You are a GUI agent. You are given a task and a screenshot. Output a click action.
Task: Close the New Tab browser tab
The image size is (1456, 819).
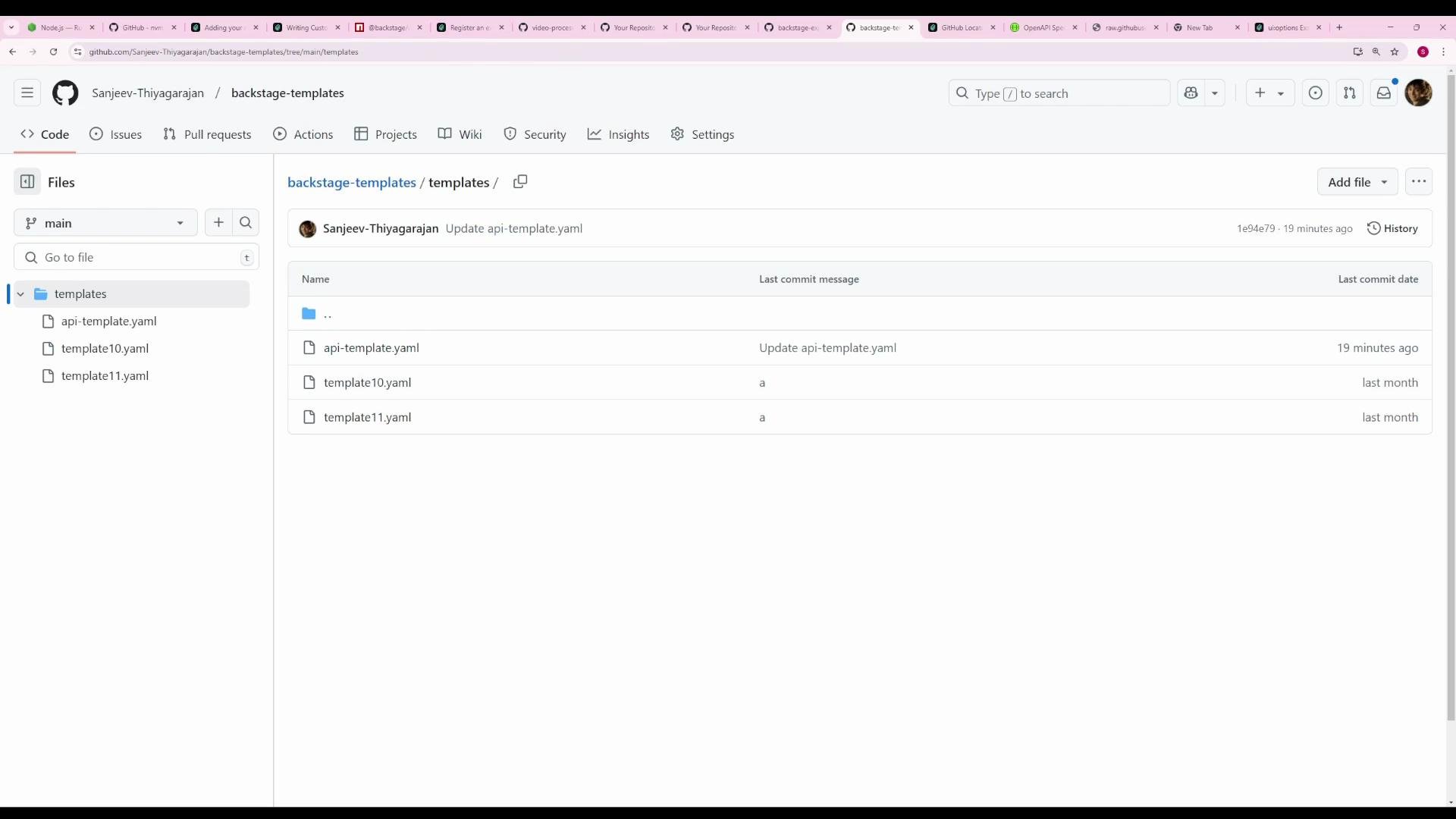point(1238,27)
